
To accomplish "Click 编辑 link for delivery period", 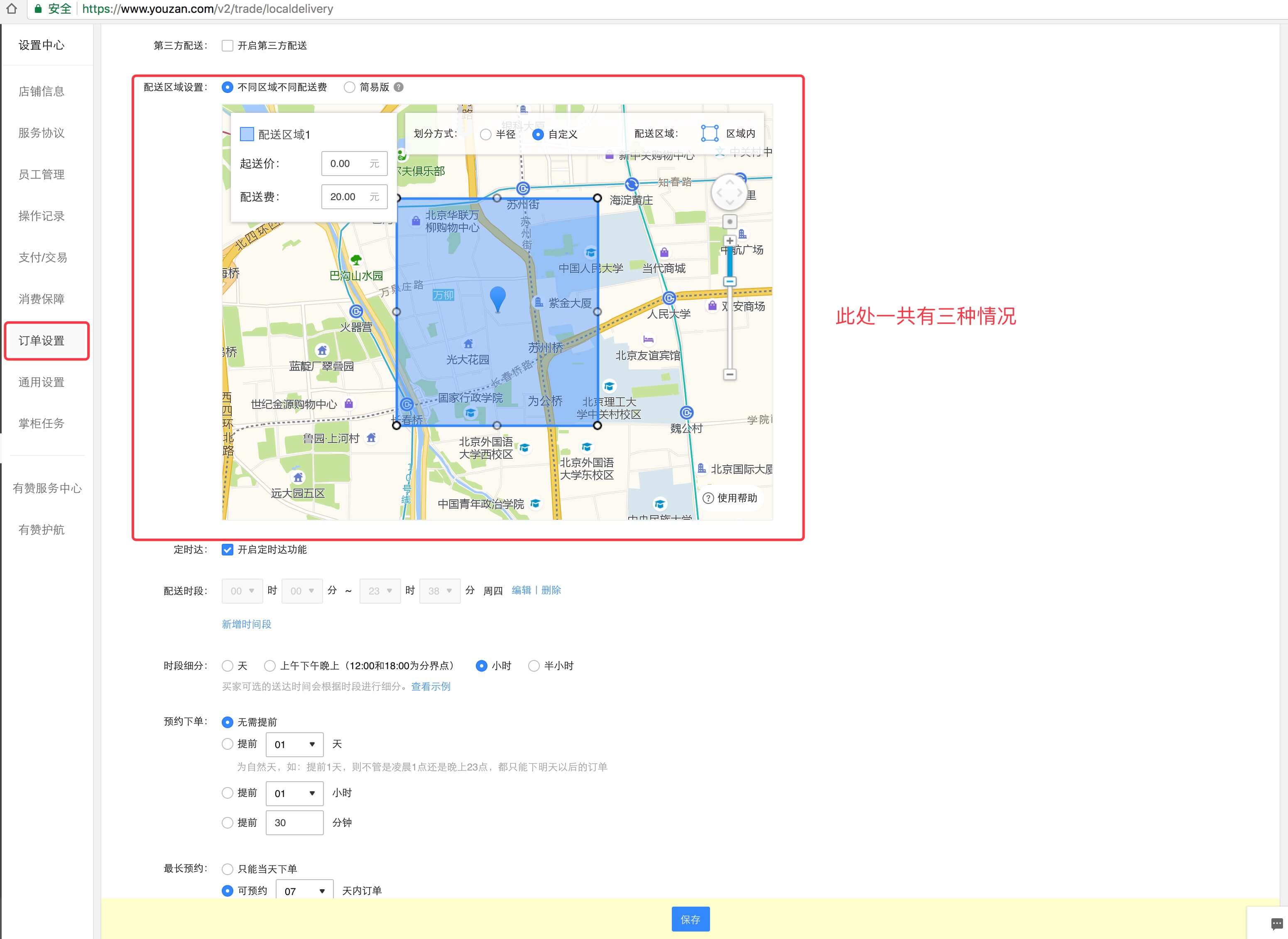I will tap(521, 590).
